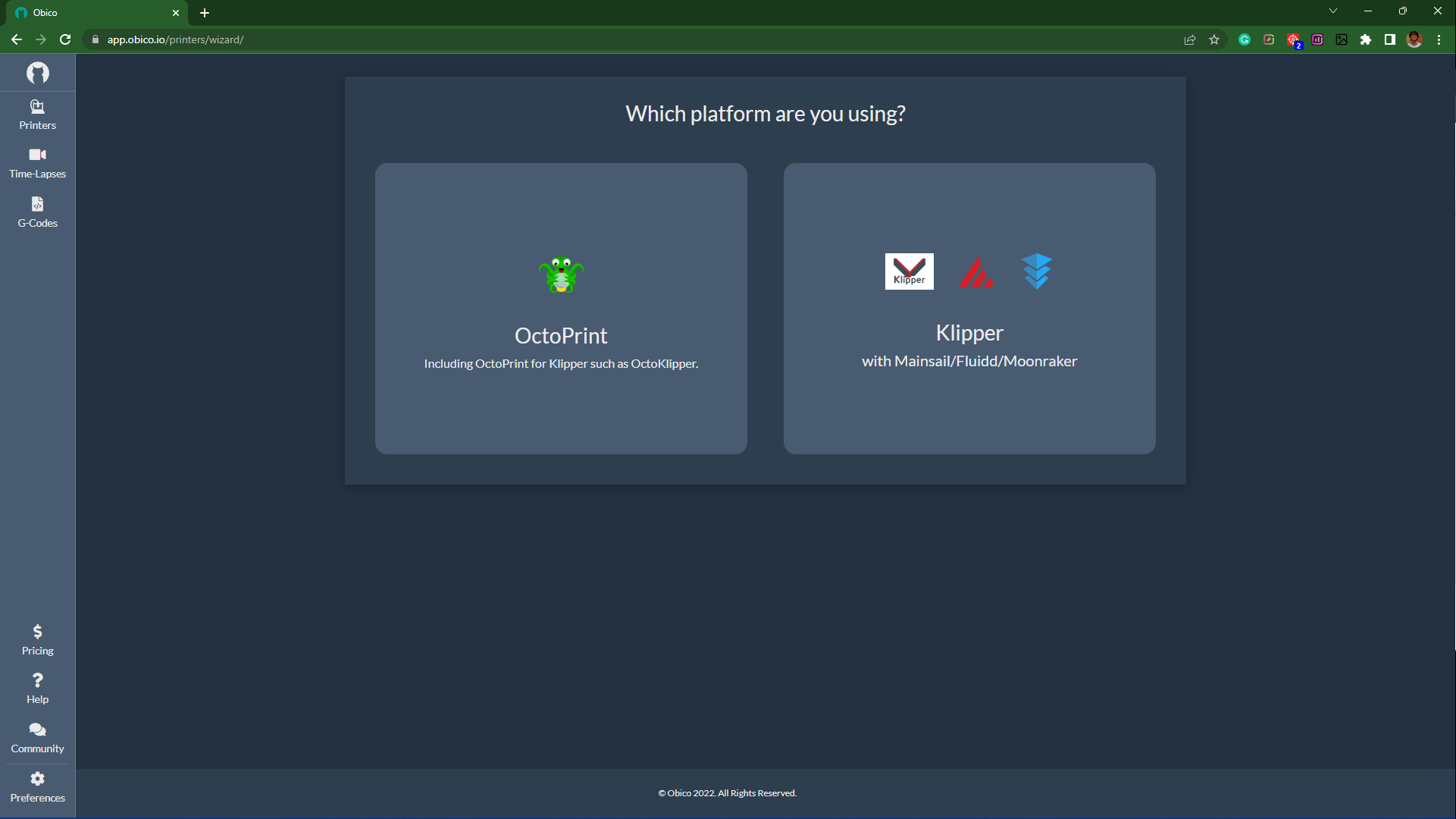The image size is (1456, 819).
Task: Click the red extension icon with badge
Action: pyautogui.click(x=1294, y=40)
